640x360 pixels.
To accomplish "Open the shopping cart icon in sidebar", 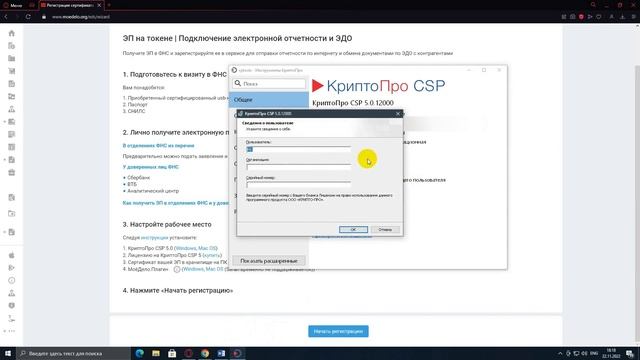I will (11, 71).
